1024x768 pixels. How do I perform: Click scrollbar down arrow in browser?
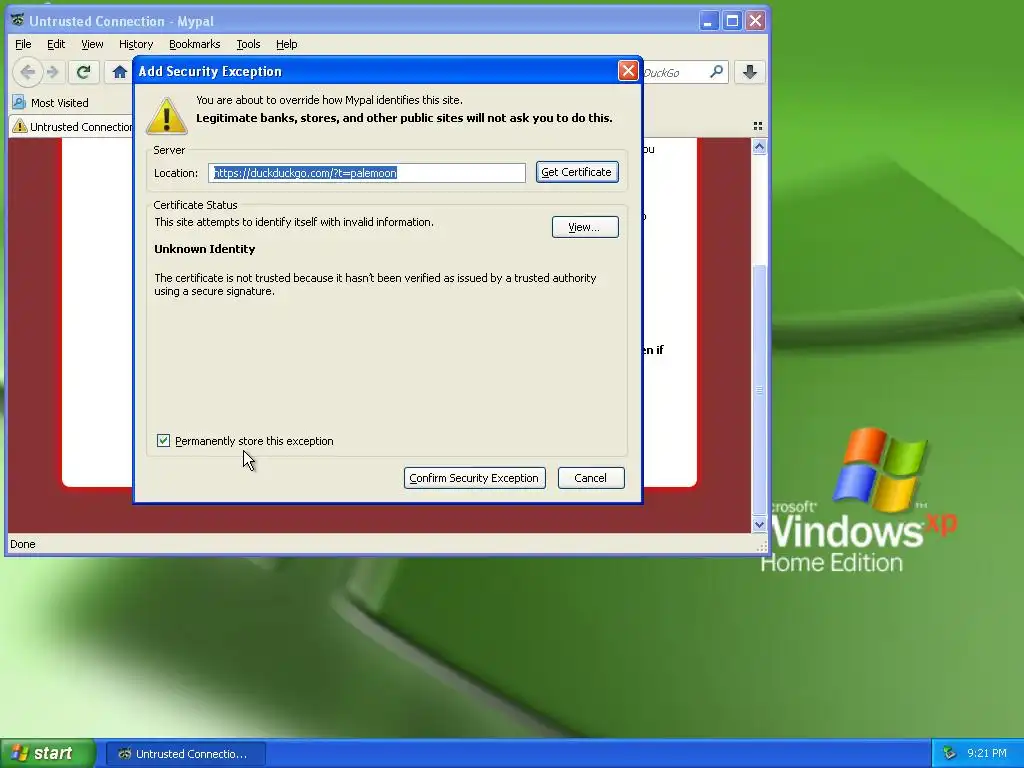pyautogui.click(x=759, y=524)
